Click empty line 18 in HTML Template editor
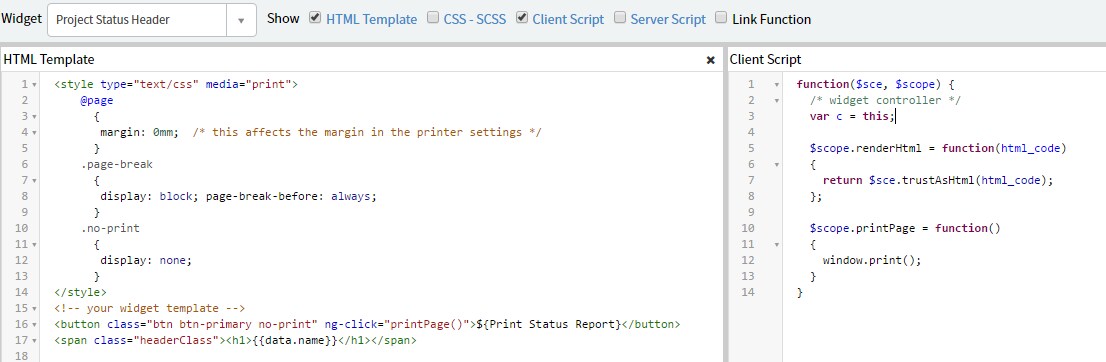The width and height of the screenshot is (1106, 362). (381, 356)
